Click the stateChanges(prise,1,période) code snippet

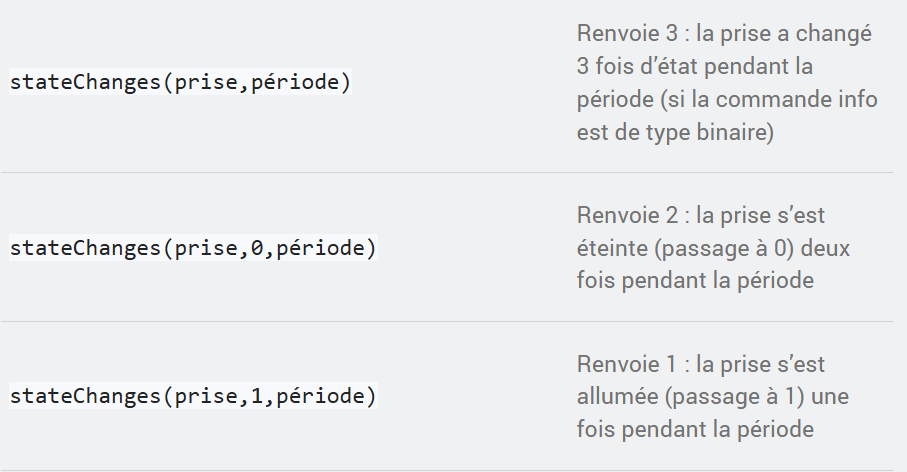coord(193,397)
